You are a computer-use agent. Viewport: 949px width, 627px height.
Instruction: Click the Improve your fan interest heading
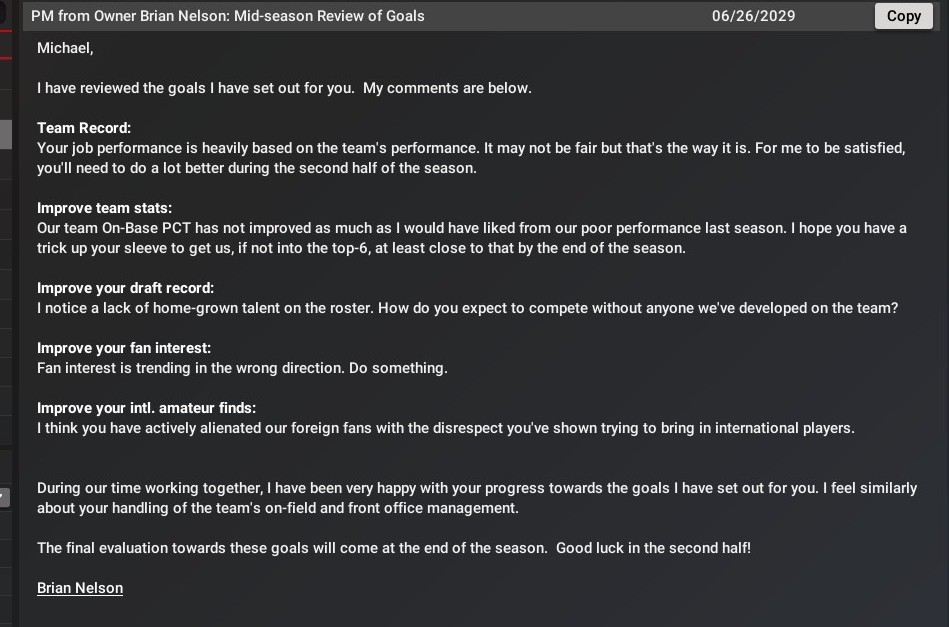(124, 348)
